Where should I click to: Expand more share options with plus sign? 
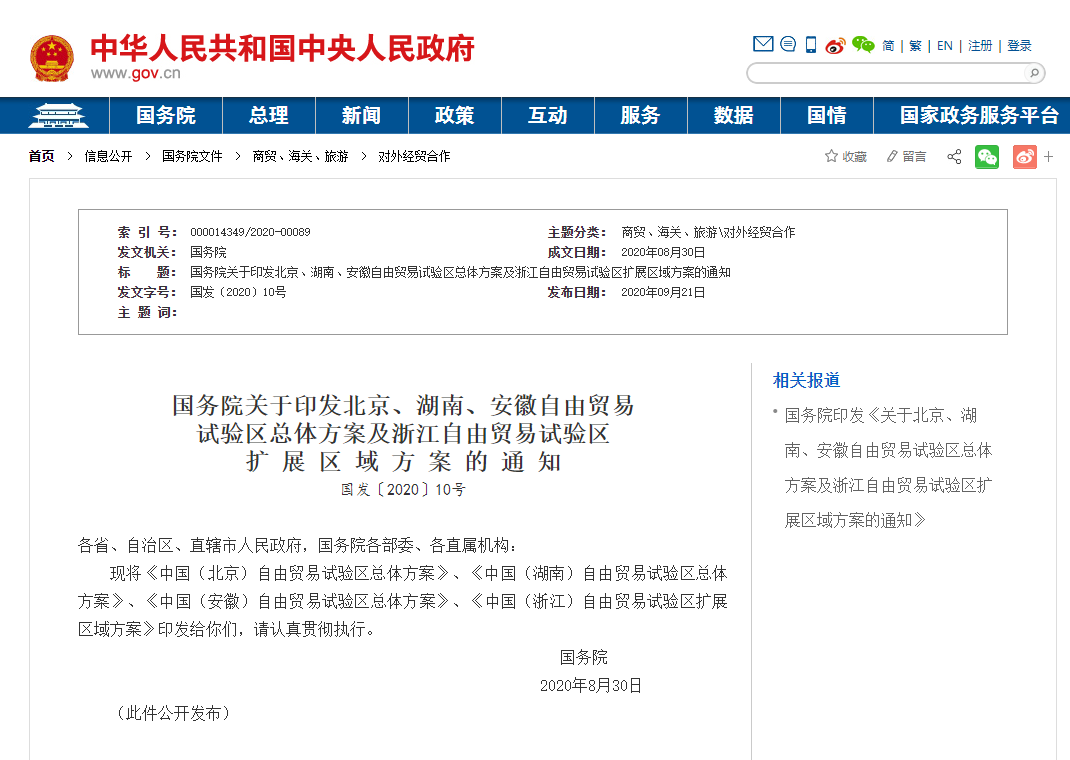coord(1048,157)
